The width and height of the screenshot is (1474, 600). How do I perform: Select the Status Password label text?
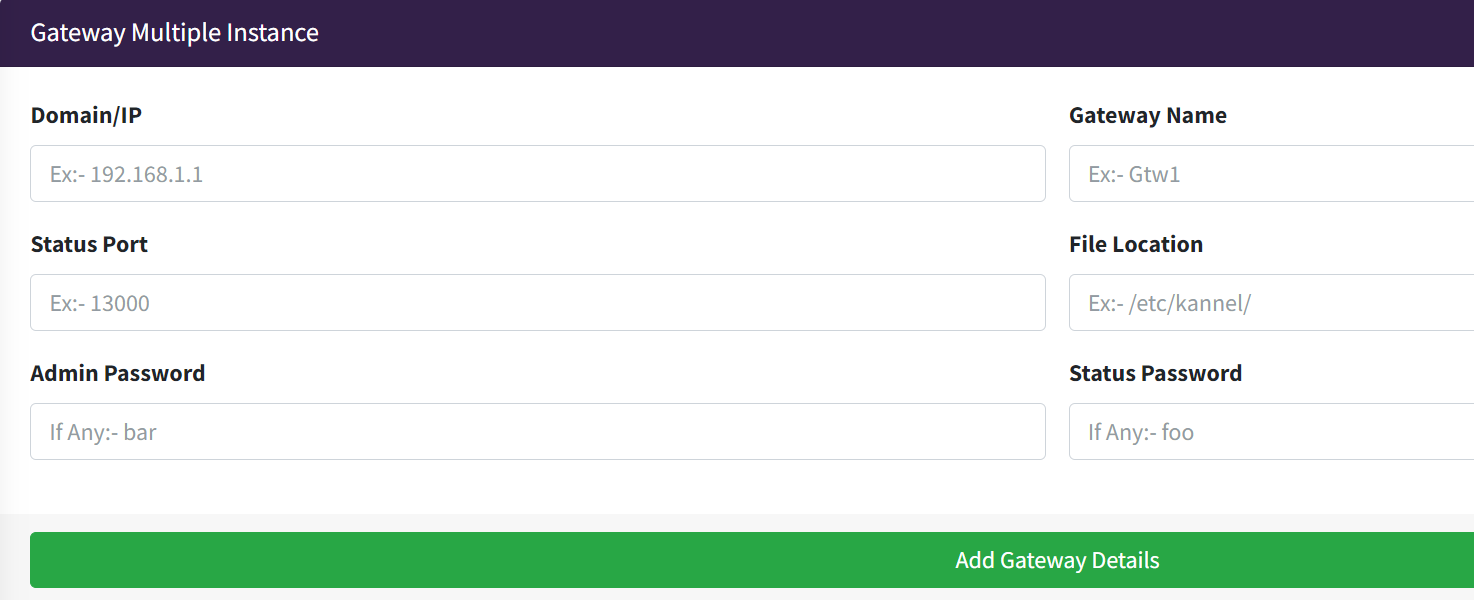pyautogui.click(x=1155, y=373)
